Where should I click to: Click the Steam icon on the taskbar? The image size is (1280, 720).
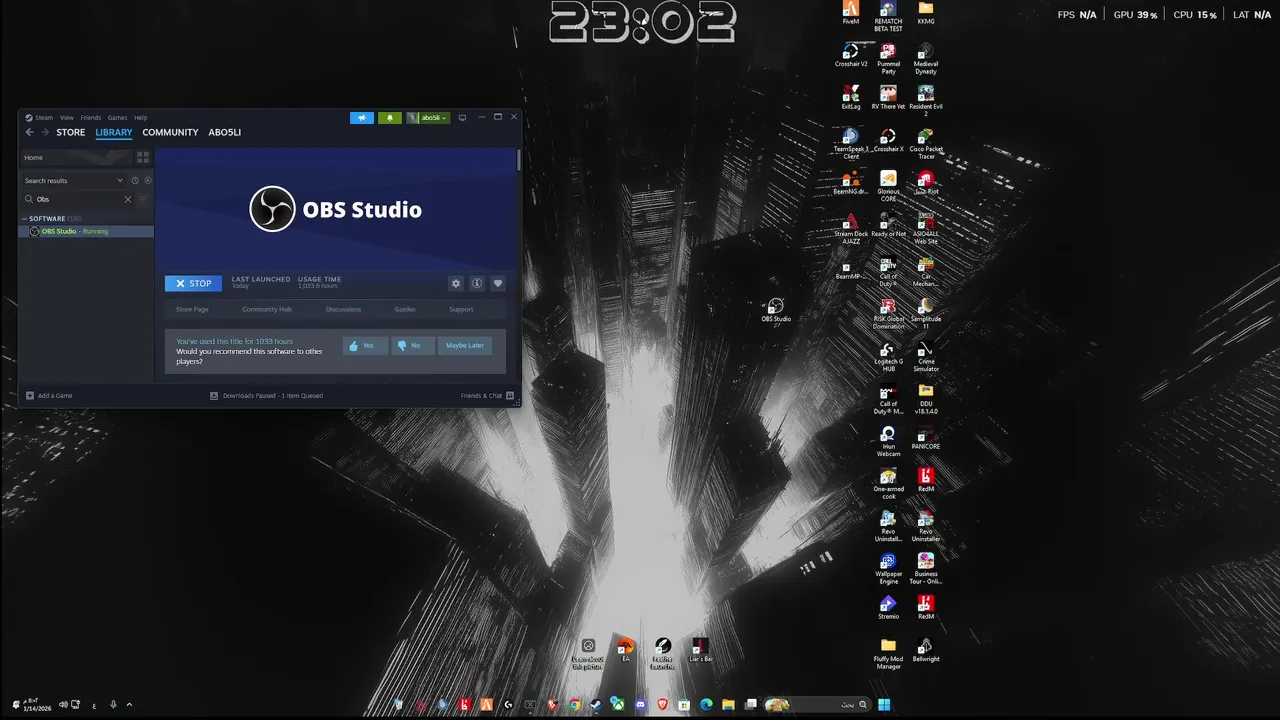point(597,705)
